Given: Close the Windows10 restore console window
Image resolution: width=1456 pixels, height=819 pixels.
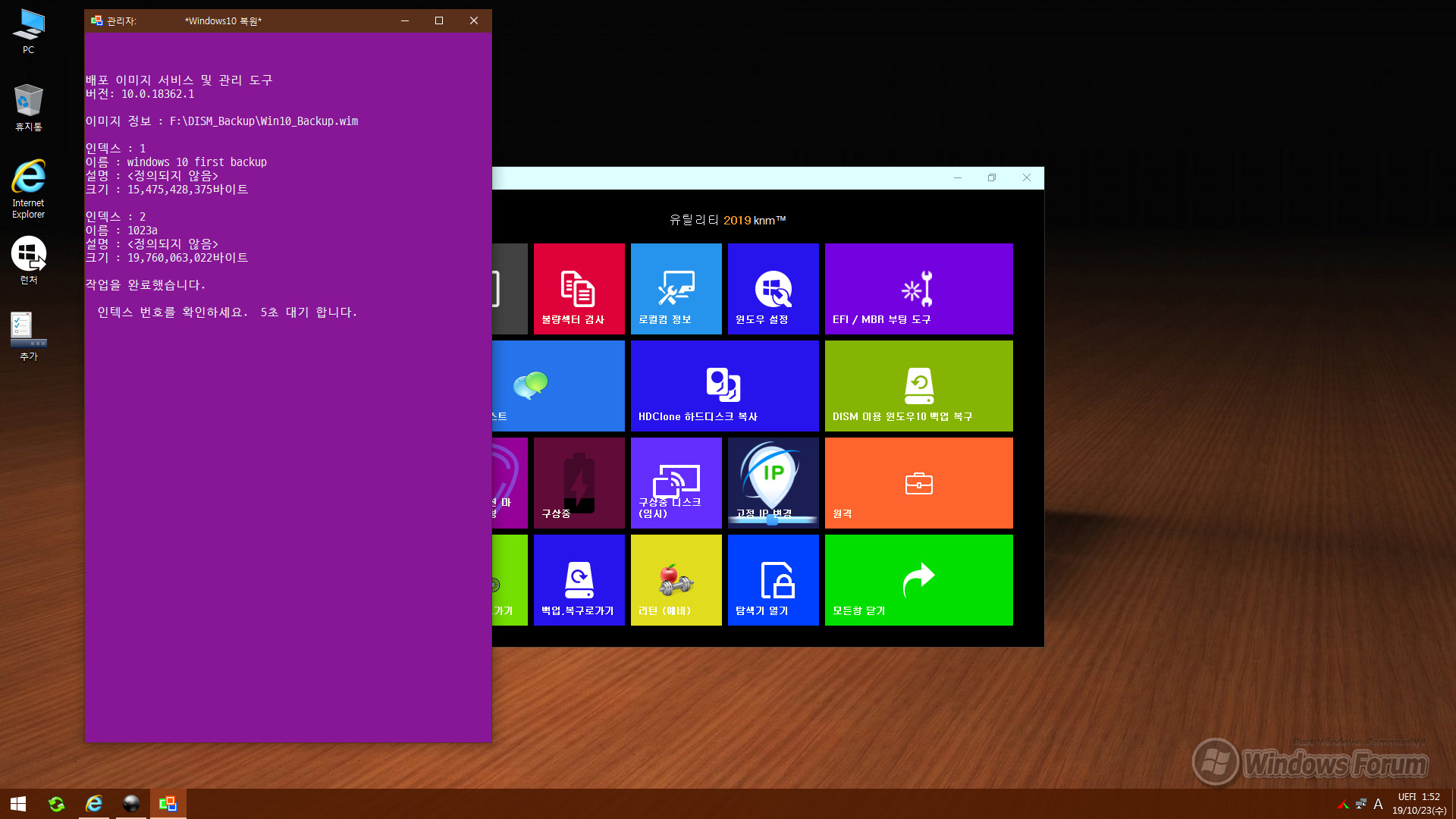Looking at the screenshot, I should pos(474,20).
